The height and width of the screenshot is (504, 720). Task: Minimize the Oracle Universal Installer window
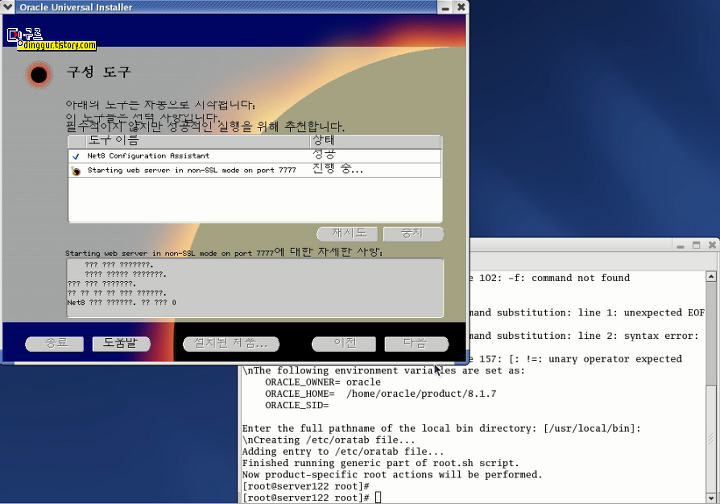click(445, 7)
